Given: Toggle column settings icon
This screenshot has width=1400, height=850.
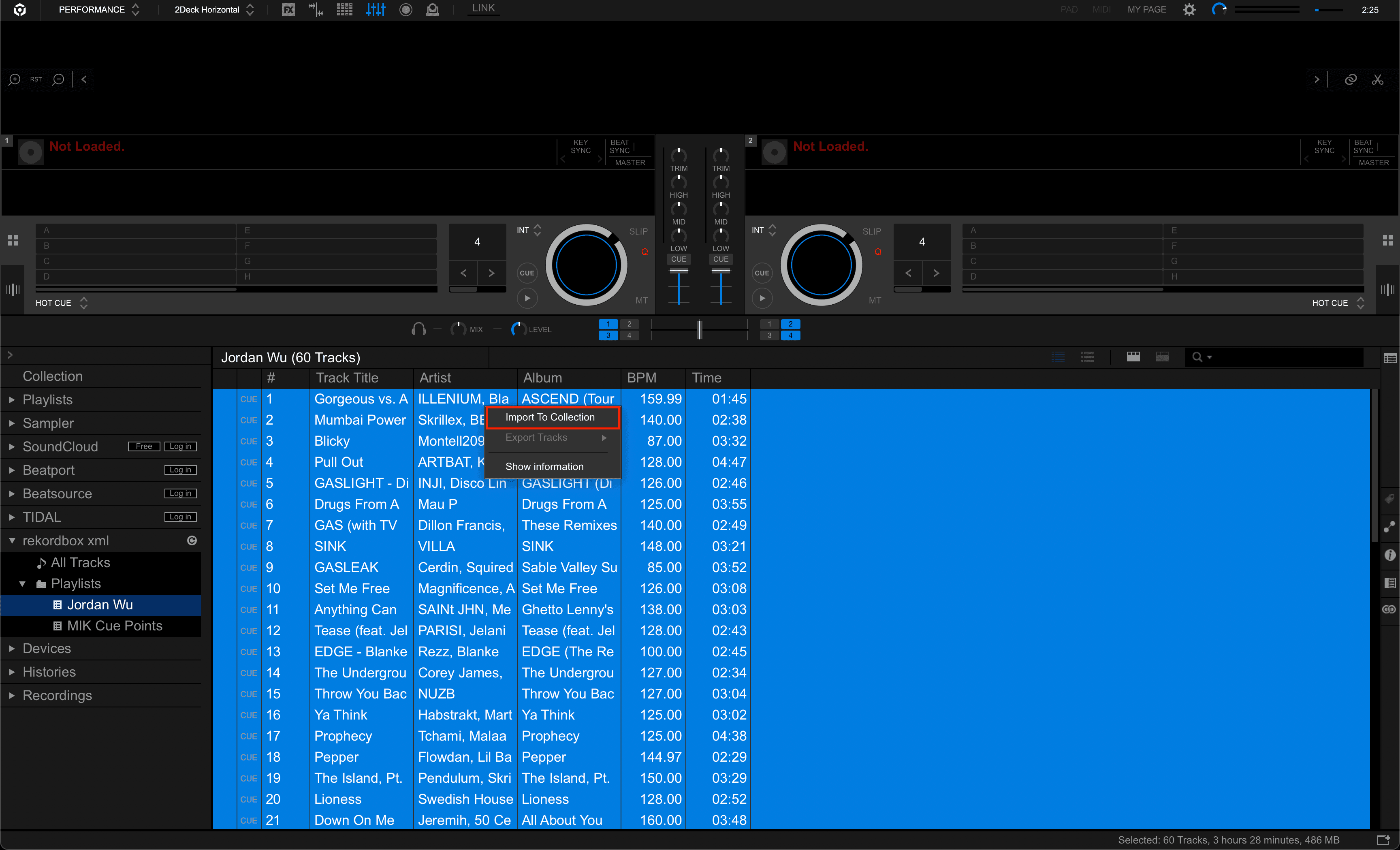Looking at the screenshot, I should [1390, 358].
